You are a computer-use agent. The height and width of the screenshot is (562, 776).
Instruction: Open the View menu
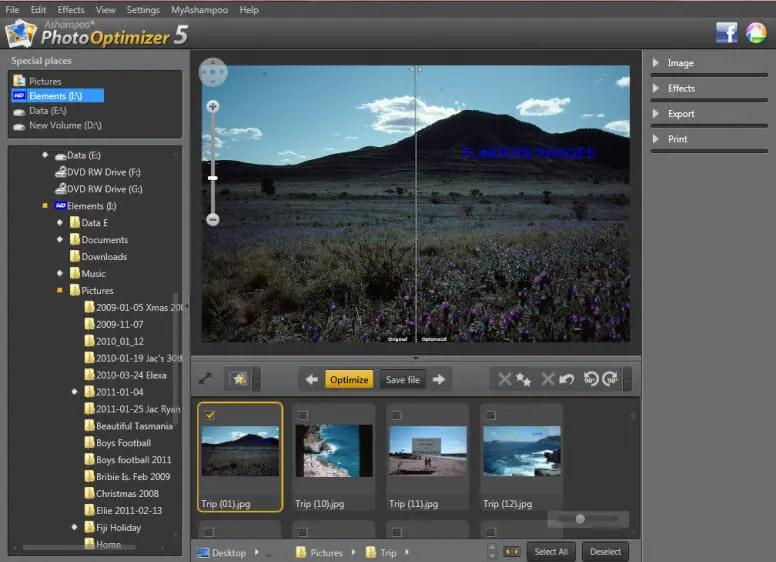[105, 9]
